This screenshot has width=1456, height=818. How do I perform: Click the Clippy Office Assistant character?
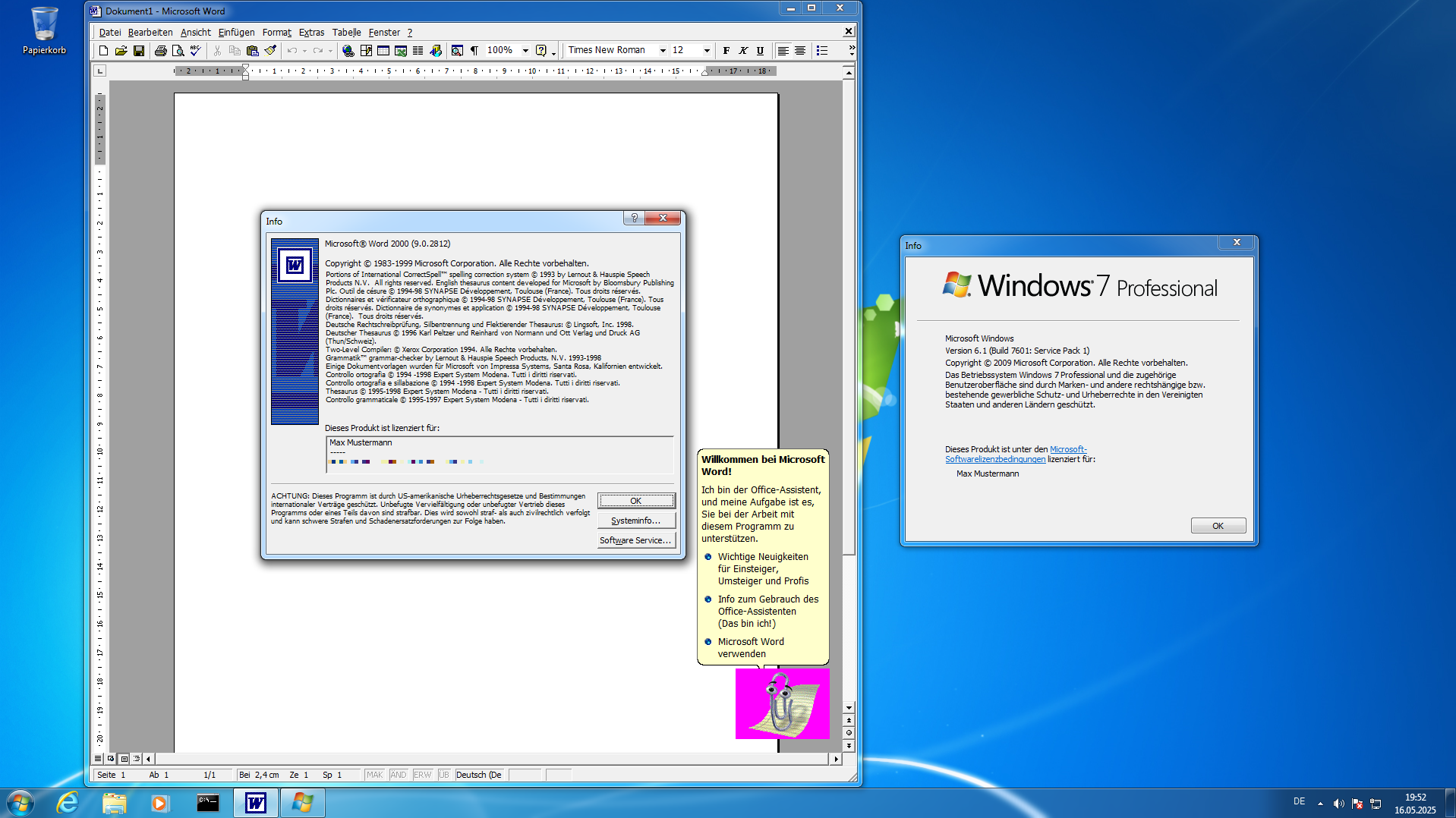782,703
